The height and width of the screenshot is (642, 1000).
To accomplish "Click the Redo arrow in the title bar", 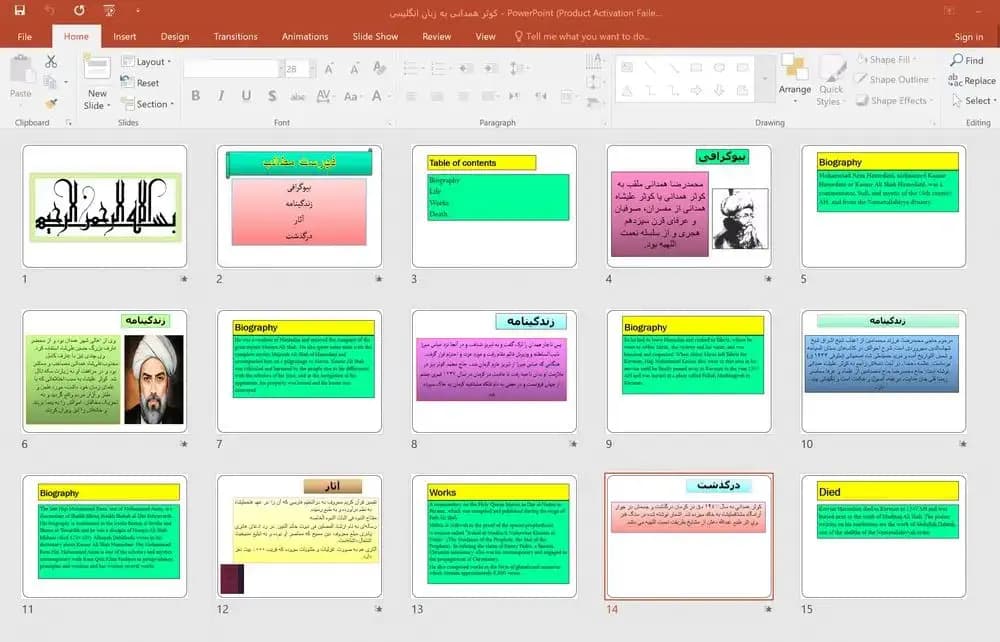I will click(x=79, y=10).
